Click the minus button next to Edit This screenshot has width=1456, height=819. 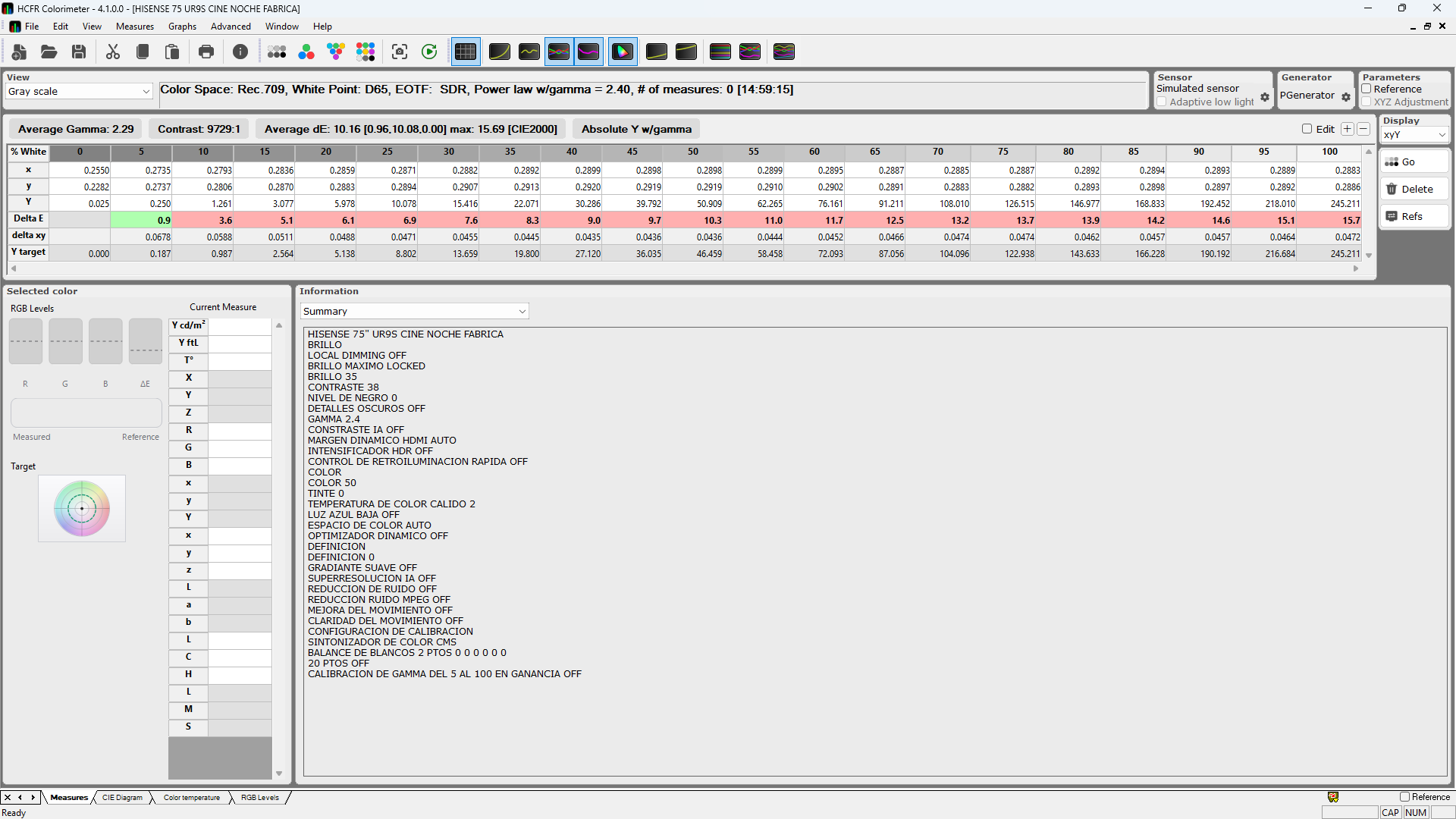(1363, 129)
